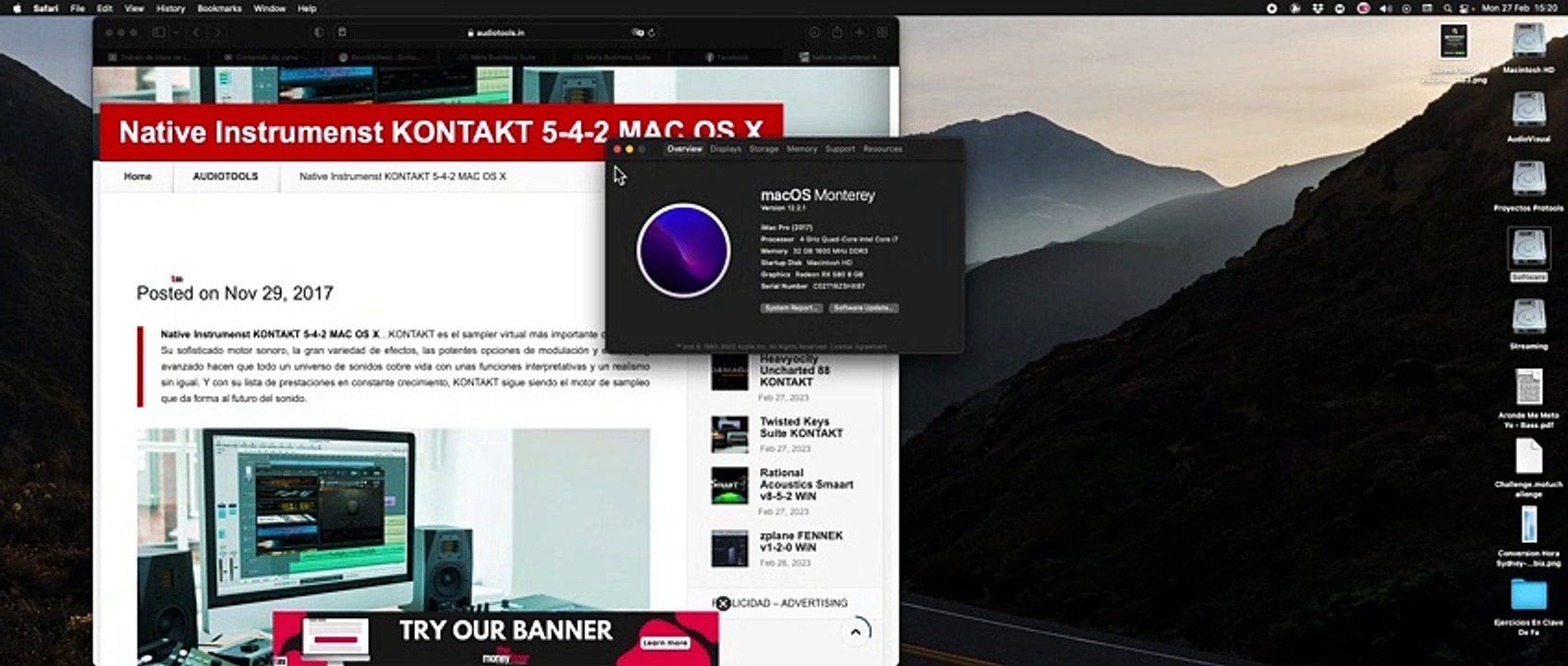
Task: Switch to the Facebook tab in Safari
Action: coord(727,57)
